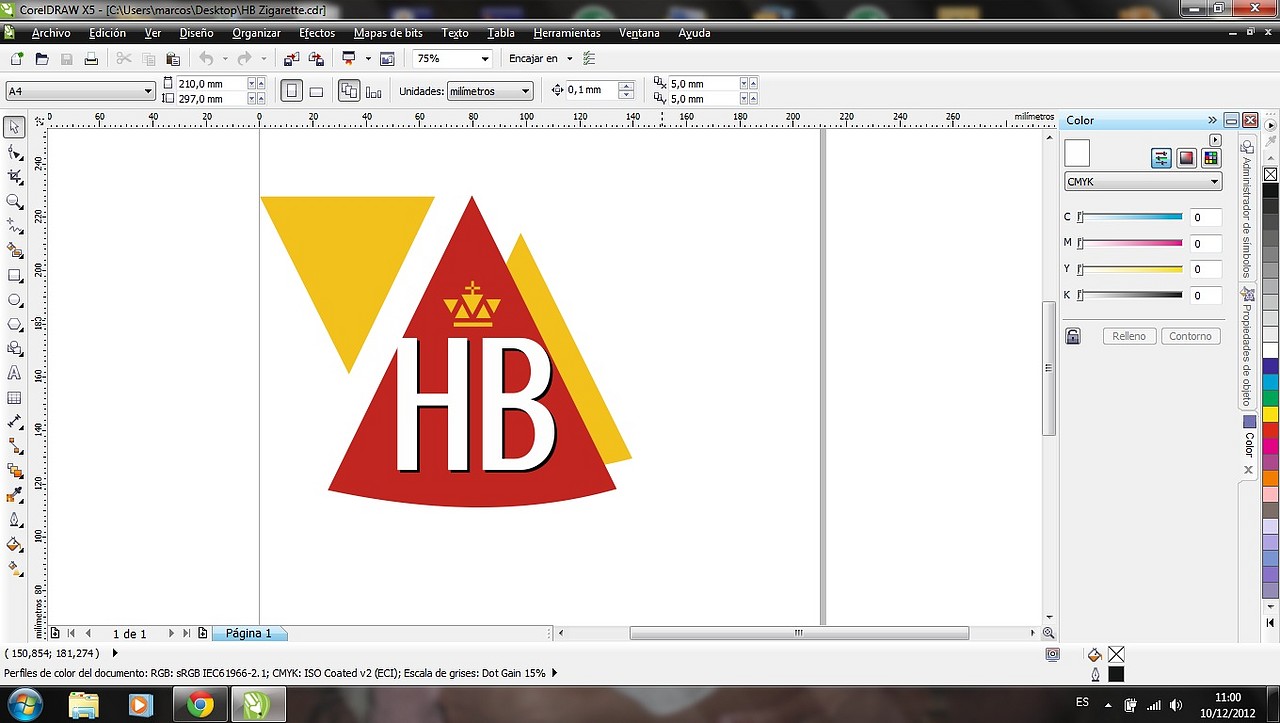1280x723 pixels.
Task: Click the Relleno button
Action: pyautogui.click(x=1129, y=336)
